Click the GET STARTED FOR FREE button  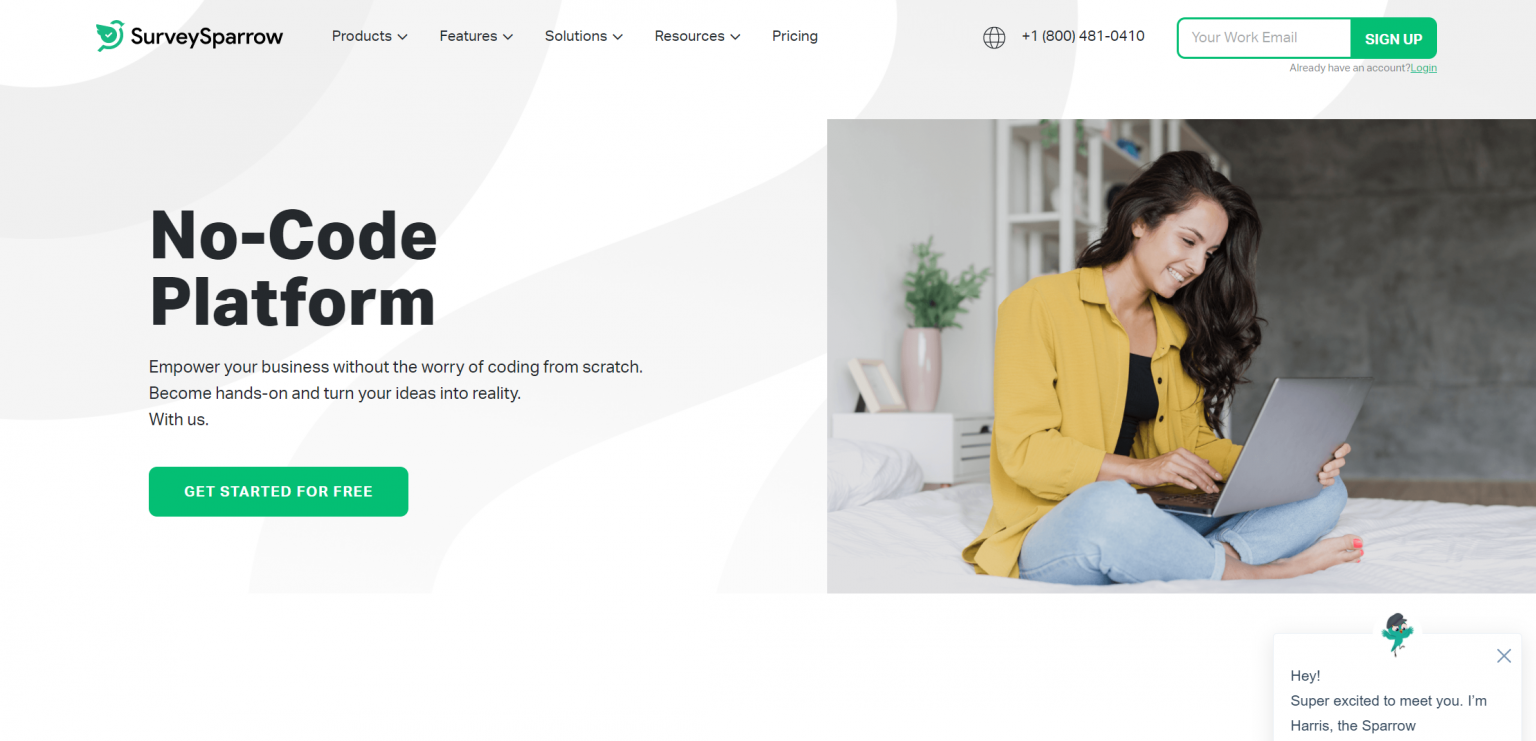point(278,491)
